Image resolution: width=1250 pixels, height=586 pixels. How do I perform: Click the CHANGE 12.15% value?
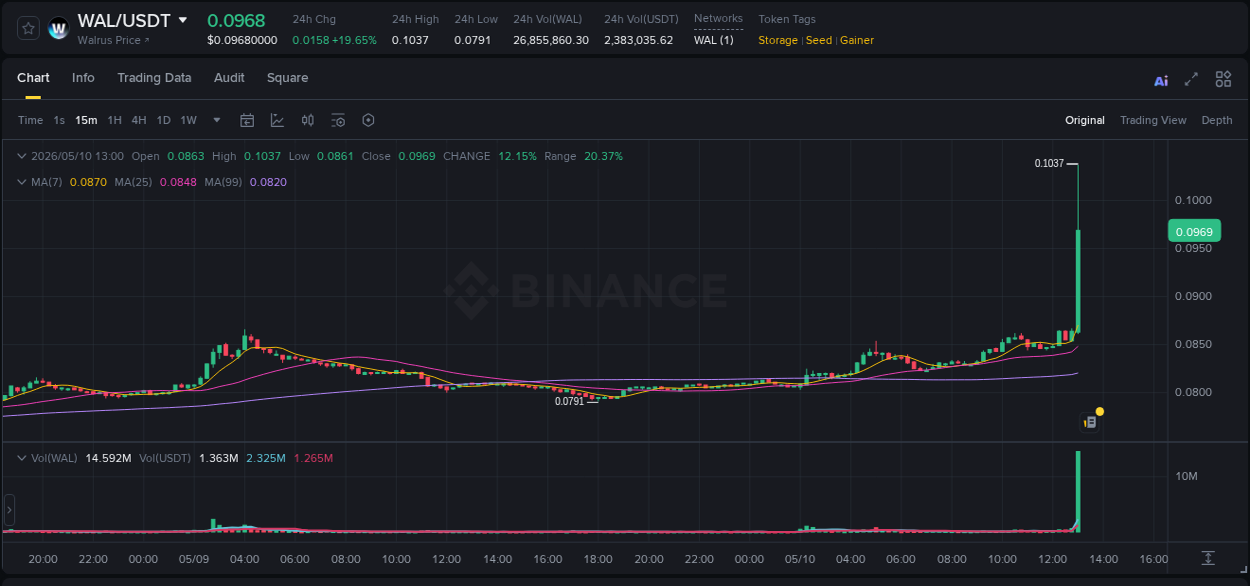click(x=517, y=156)
